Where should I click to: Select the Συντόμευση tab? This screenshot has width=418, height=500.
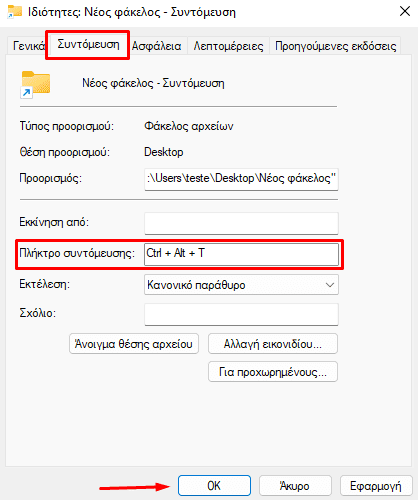click(88, 44)
